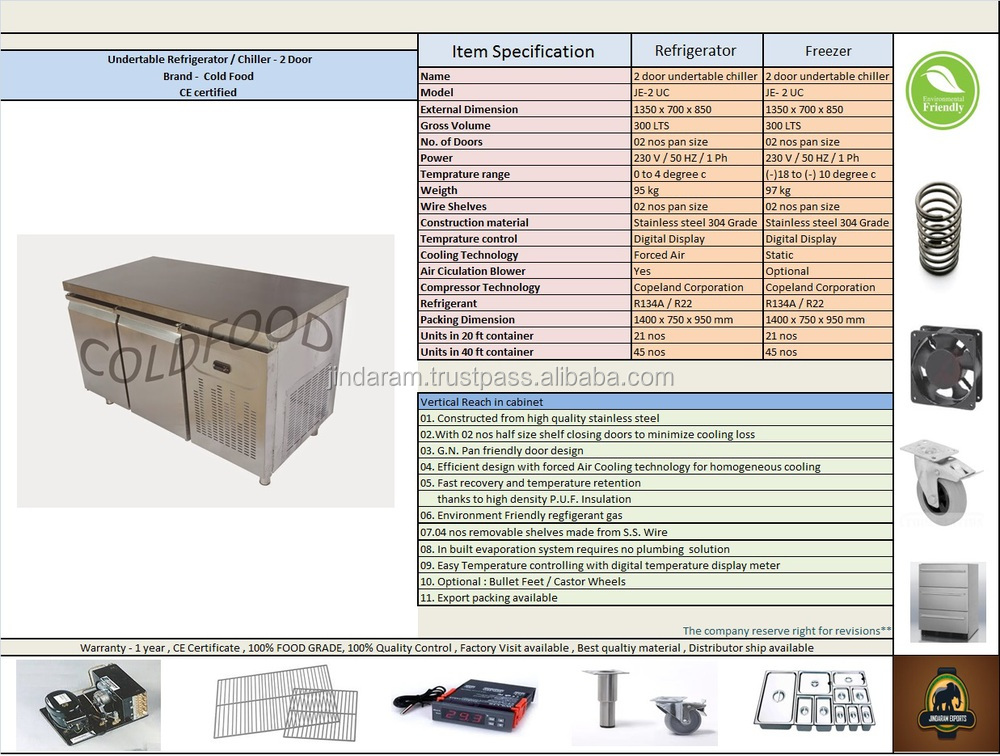Click the bullet feet and castor photo

[x=644, y=703]
